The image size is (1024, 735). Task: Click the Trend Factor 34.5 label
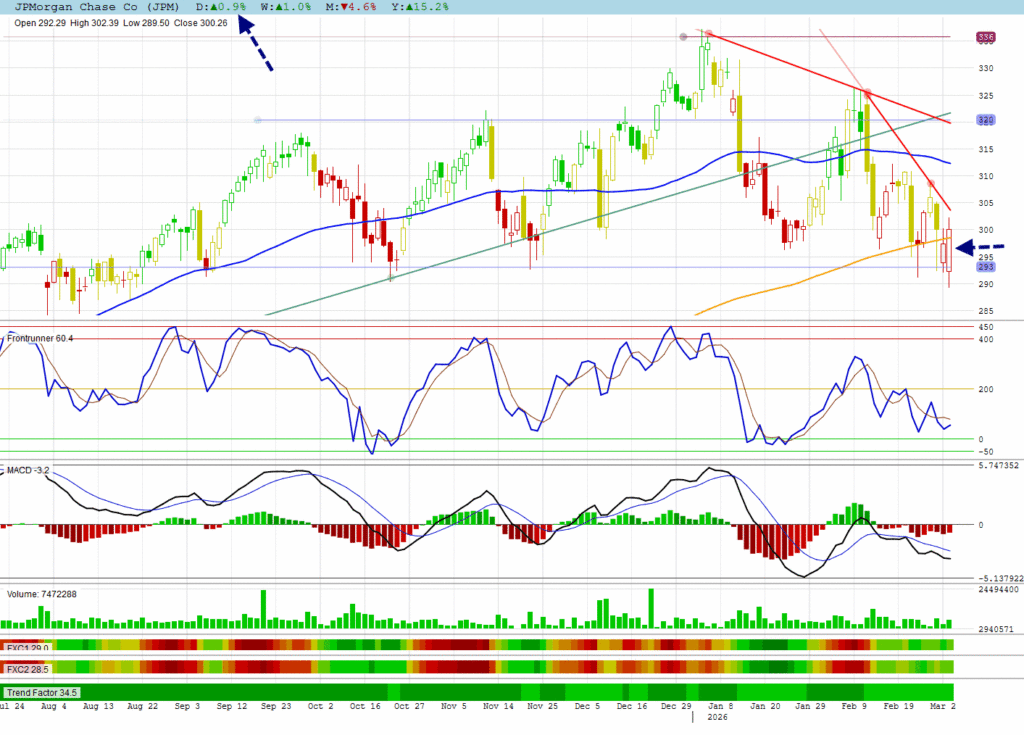click(x=43, y=692)
